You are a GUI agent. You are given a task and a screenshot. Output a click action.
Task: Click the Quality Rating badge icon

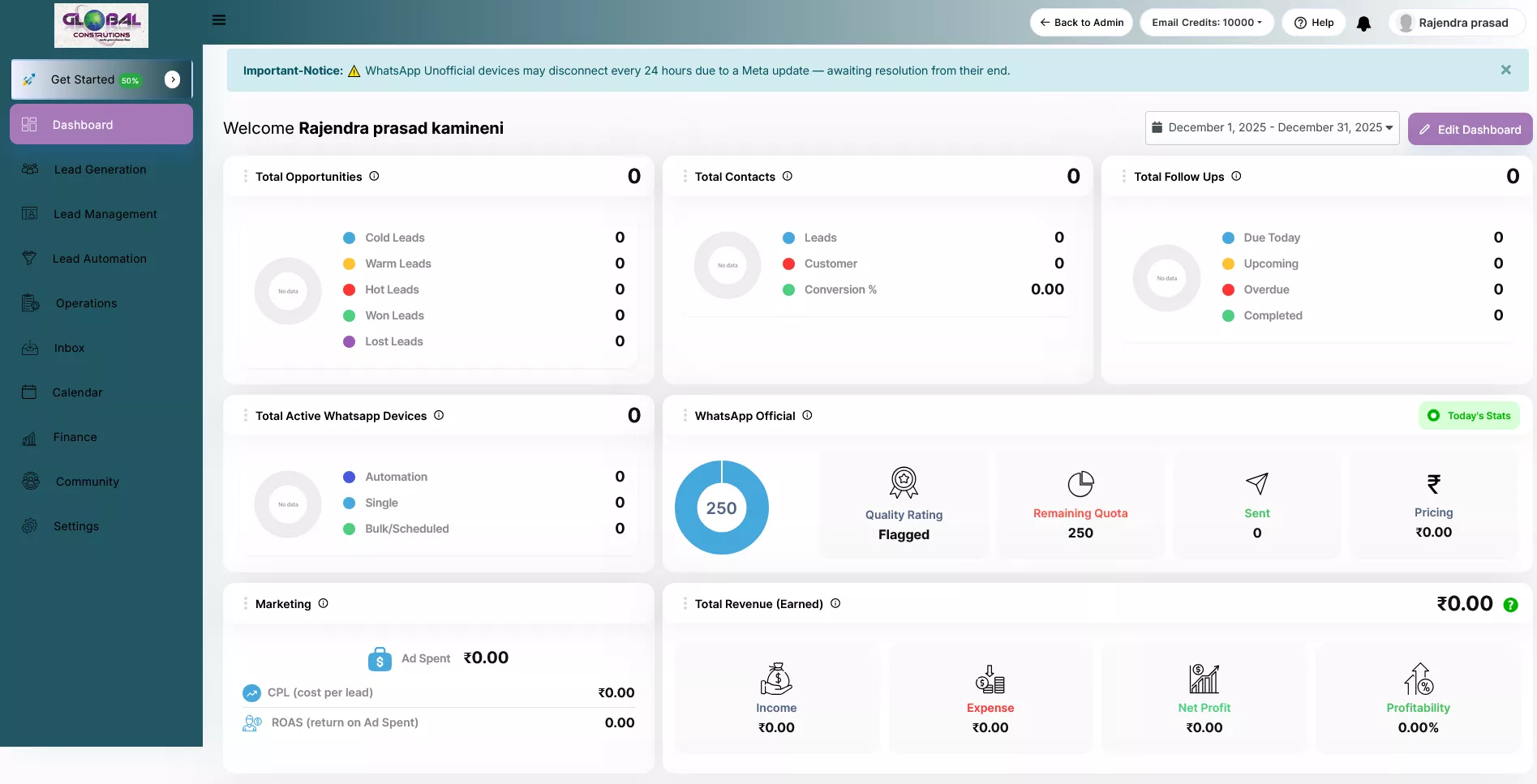pos(904,482)
